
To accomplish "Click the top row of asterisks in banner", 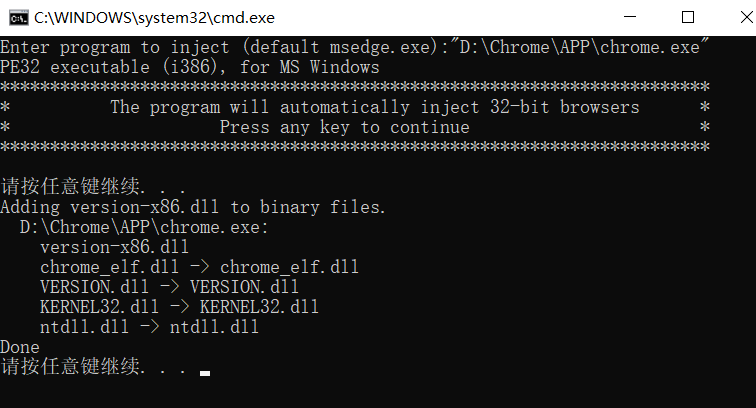I will coord(355,87).
